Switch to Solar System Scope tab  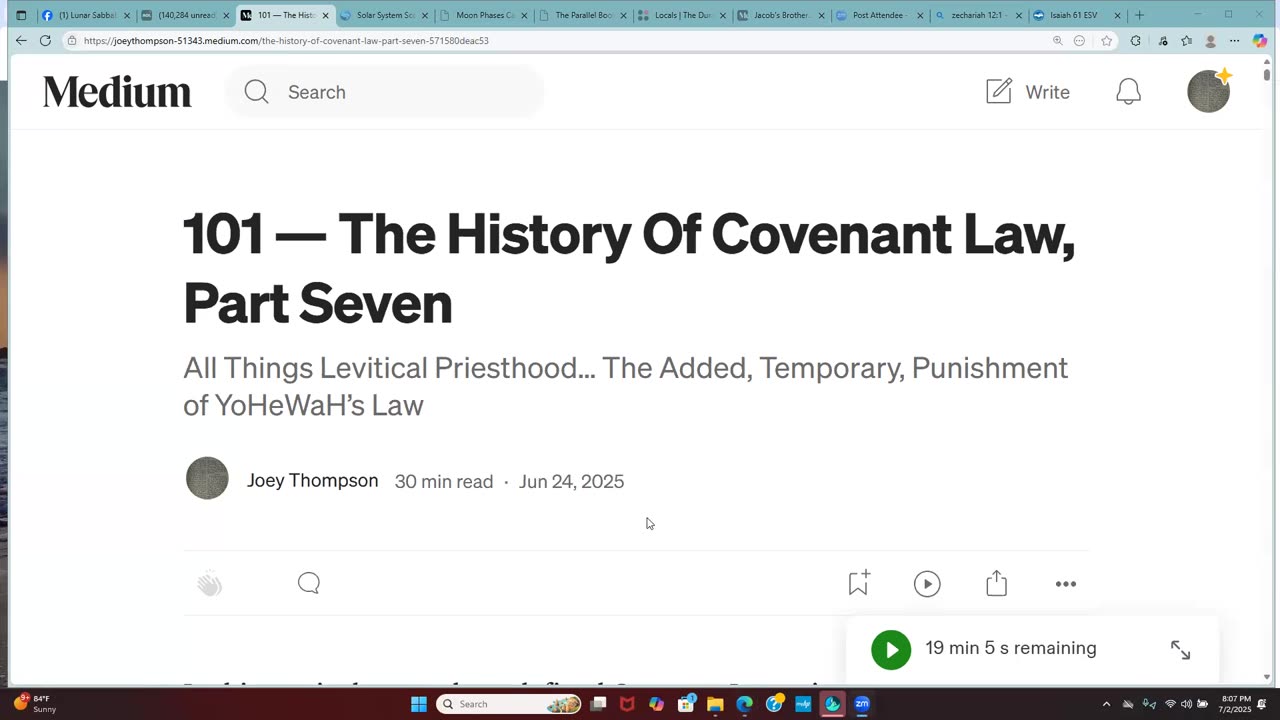(385, 15)
